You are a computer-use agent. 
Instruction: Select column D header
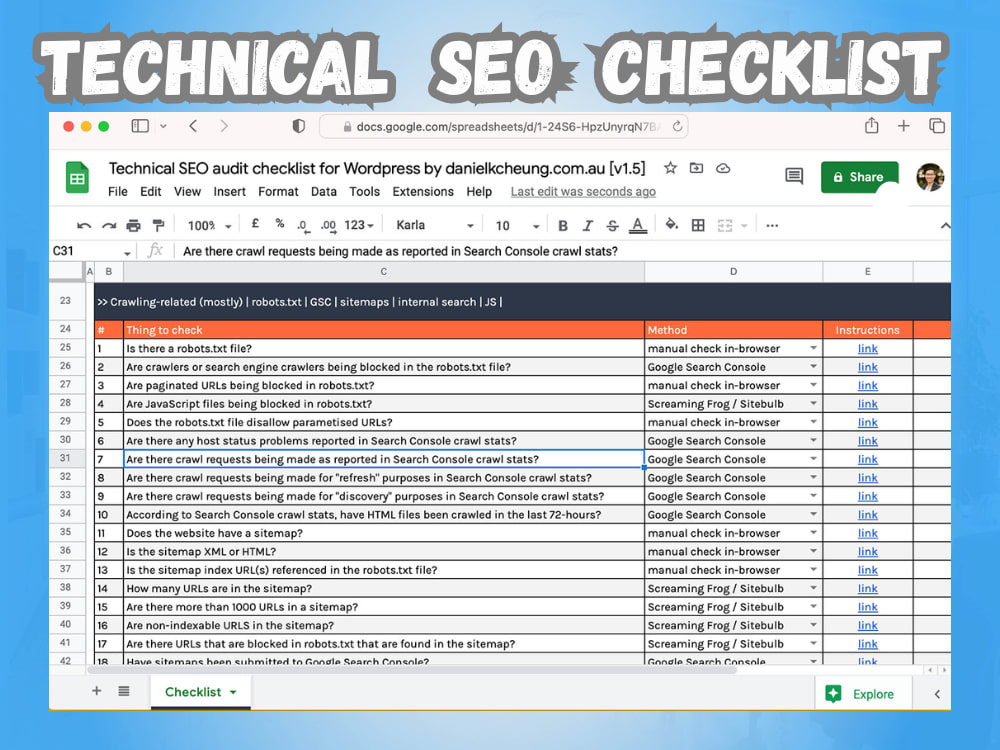point(733,272)
